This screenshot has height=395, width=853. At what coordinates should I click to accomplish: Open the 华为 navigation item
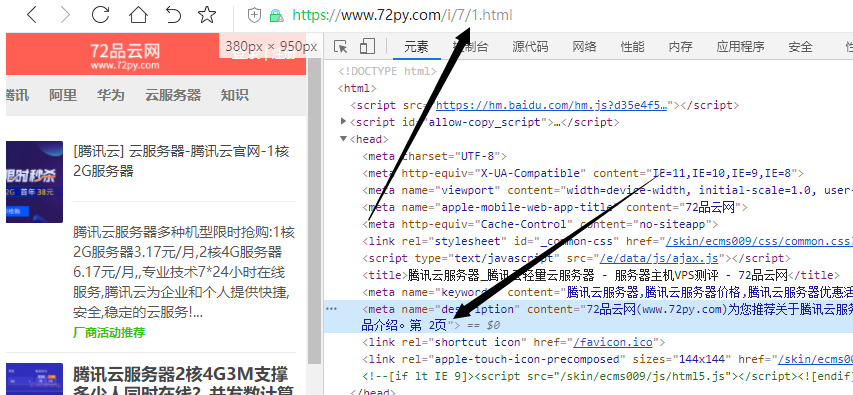(110, 95)
